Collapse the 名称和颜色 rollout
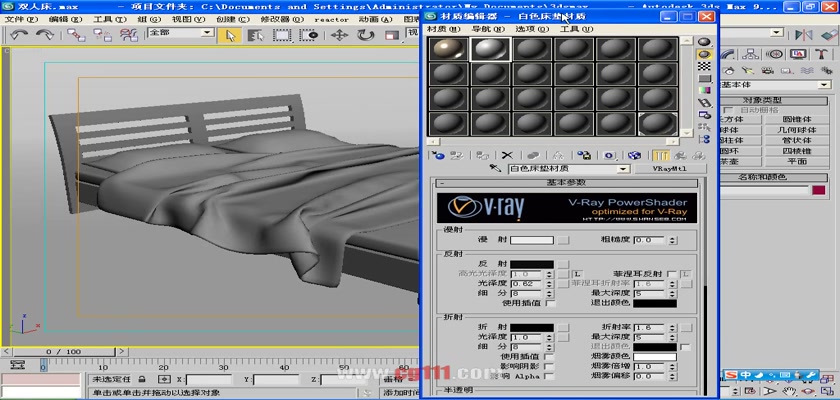This screenshot has height=400, width=840. pos(775,177)
